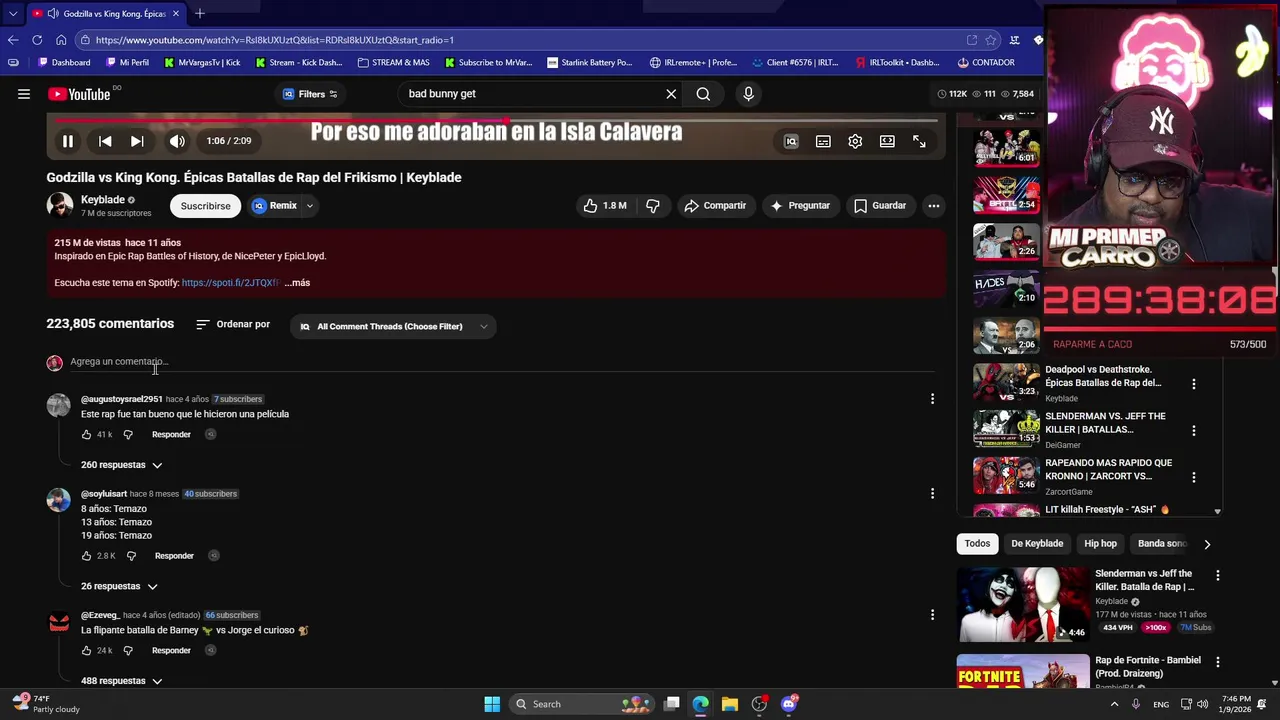This screenshot has width=1280, height=720.
Task: Open the video's three-dot more actions
Action: click(933, 206)
